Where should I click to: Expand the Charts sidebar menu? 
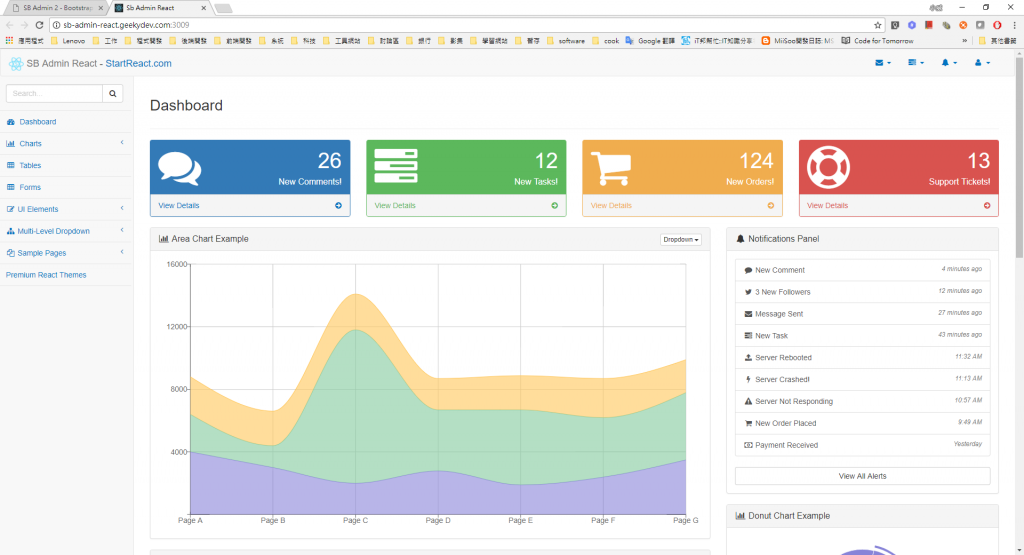(65, 144)
